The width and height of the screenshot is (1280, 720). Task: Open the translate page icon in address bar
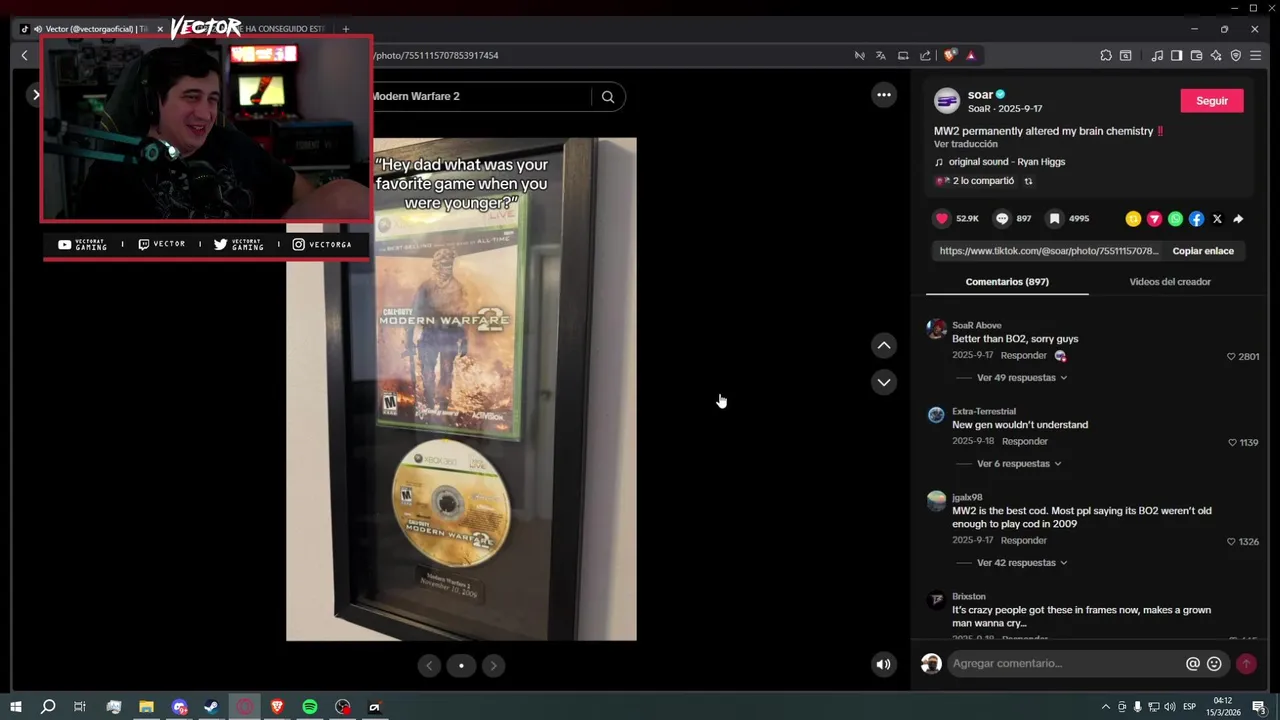tap(881, 55)
